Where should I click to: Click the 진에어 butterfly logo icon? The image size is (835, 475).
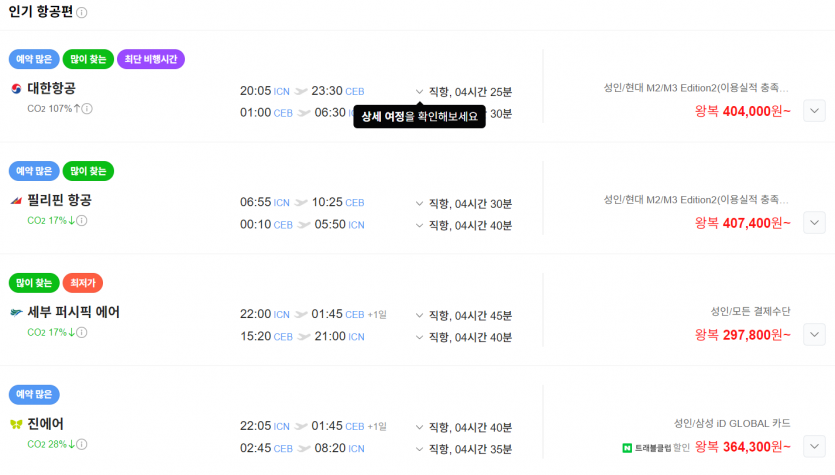17,424
